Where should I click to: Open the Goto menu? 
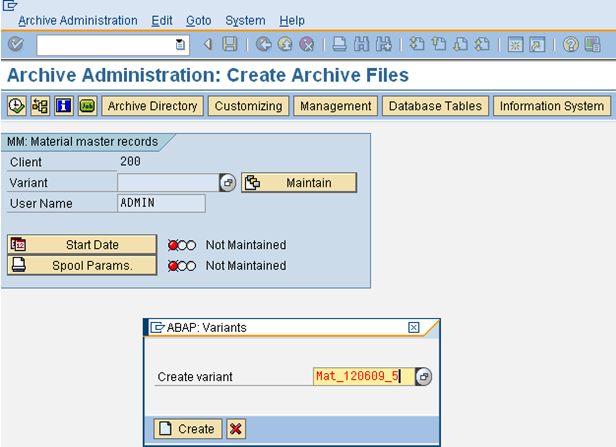[x=198, y=20]
